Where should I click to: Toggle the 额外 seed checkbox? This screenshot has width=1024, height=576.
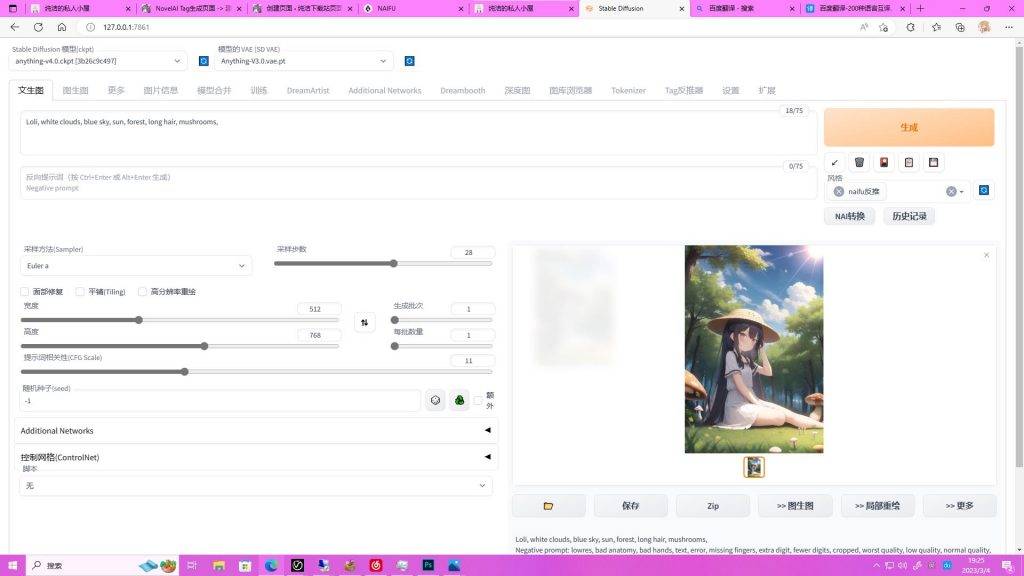point(478,400)
